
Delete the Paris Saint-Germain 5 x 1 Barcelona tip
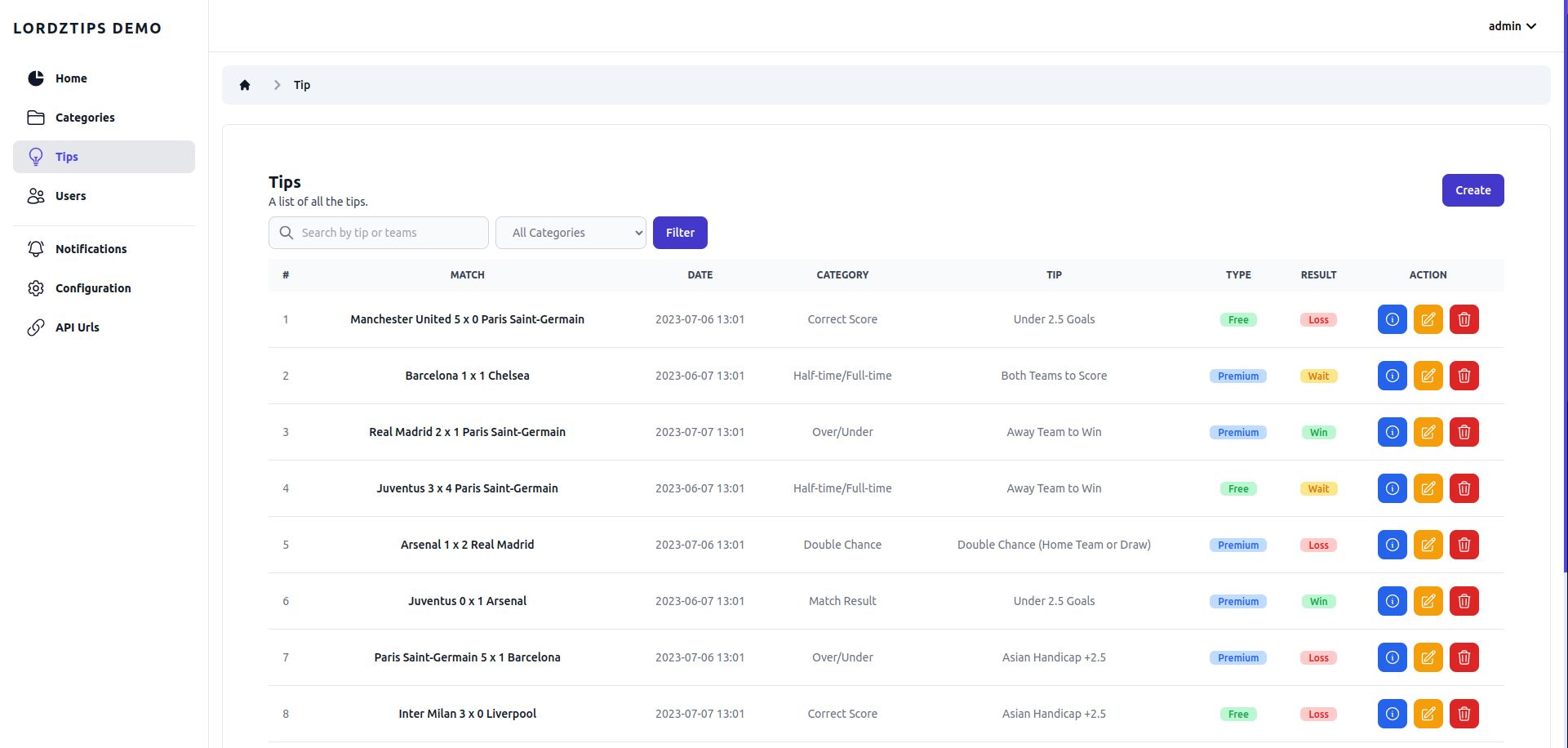1464,657
